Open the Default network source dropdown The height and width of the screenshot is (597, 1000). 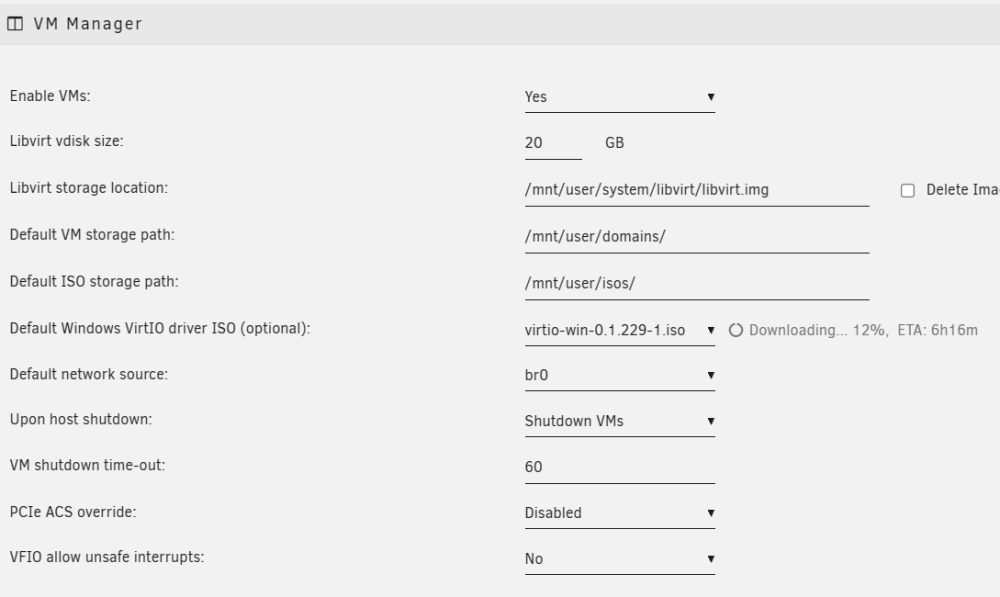(619, 375)
